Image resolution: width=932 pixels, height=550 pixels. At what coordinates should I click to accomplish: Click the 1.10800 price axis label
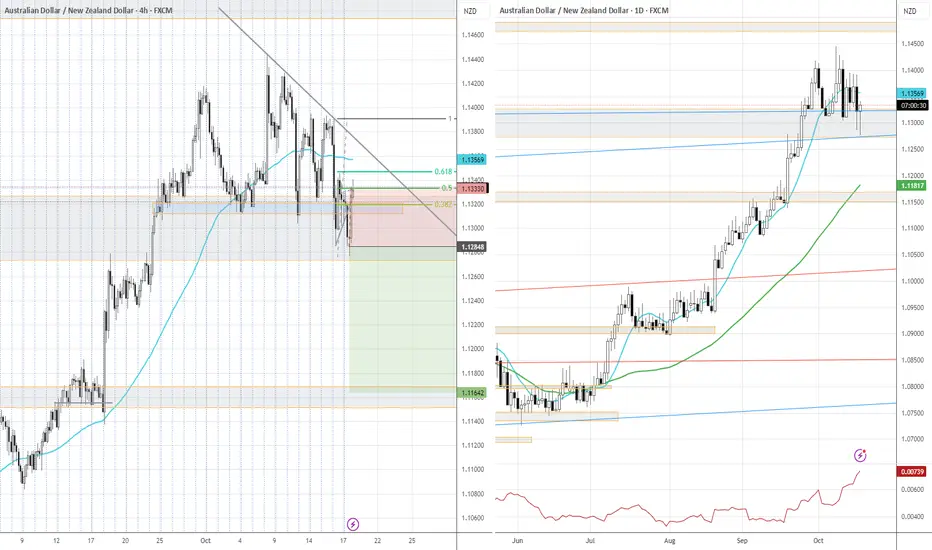click(x=473, y=494)
